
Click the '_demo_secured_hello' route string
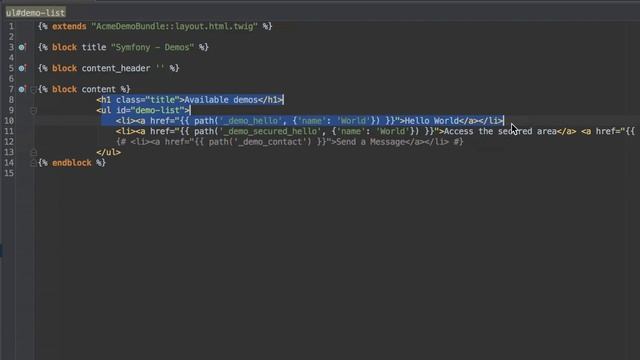pos(270,131)
